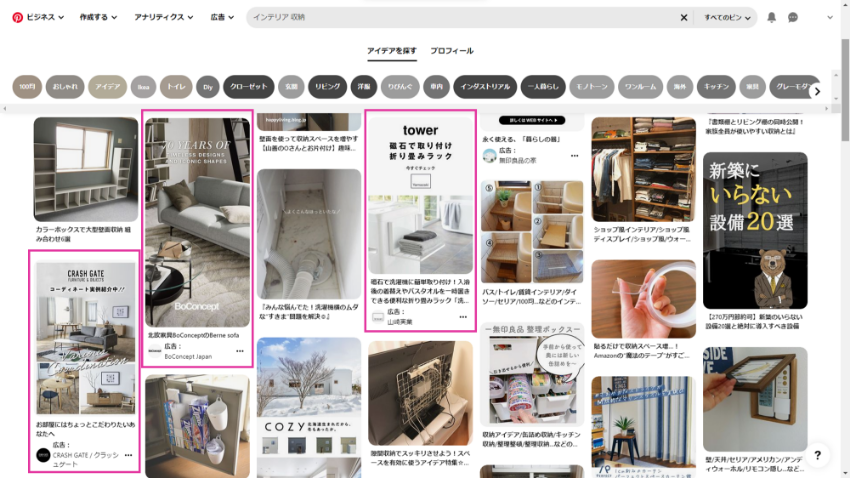Clear the search with the X icon
850x482 pixels.
click(684, 17)
